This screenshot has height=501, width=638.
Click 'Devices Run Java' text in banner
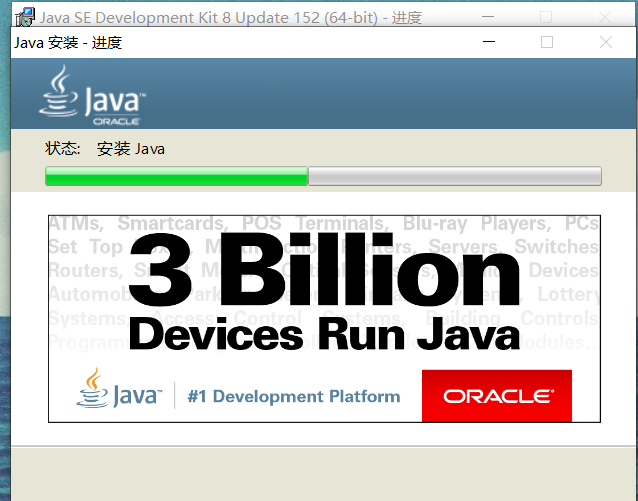[x=324, y=335]
